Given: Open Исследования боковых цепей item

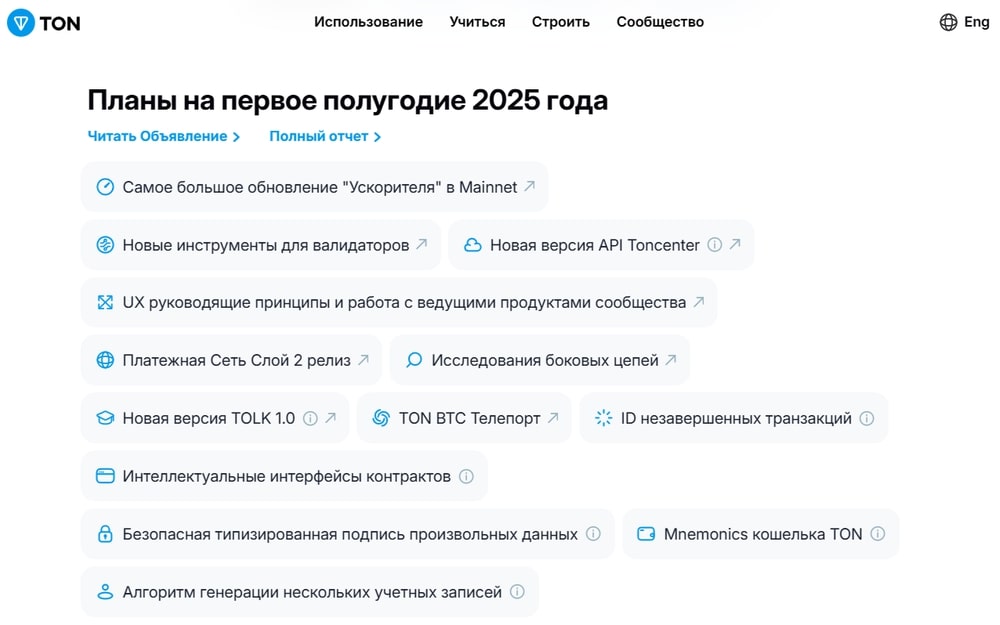Looking at the screenshot, I should pyautogui.click(x=540, y=360).
